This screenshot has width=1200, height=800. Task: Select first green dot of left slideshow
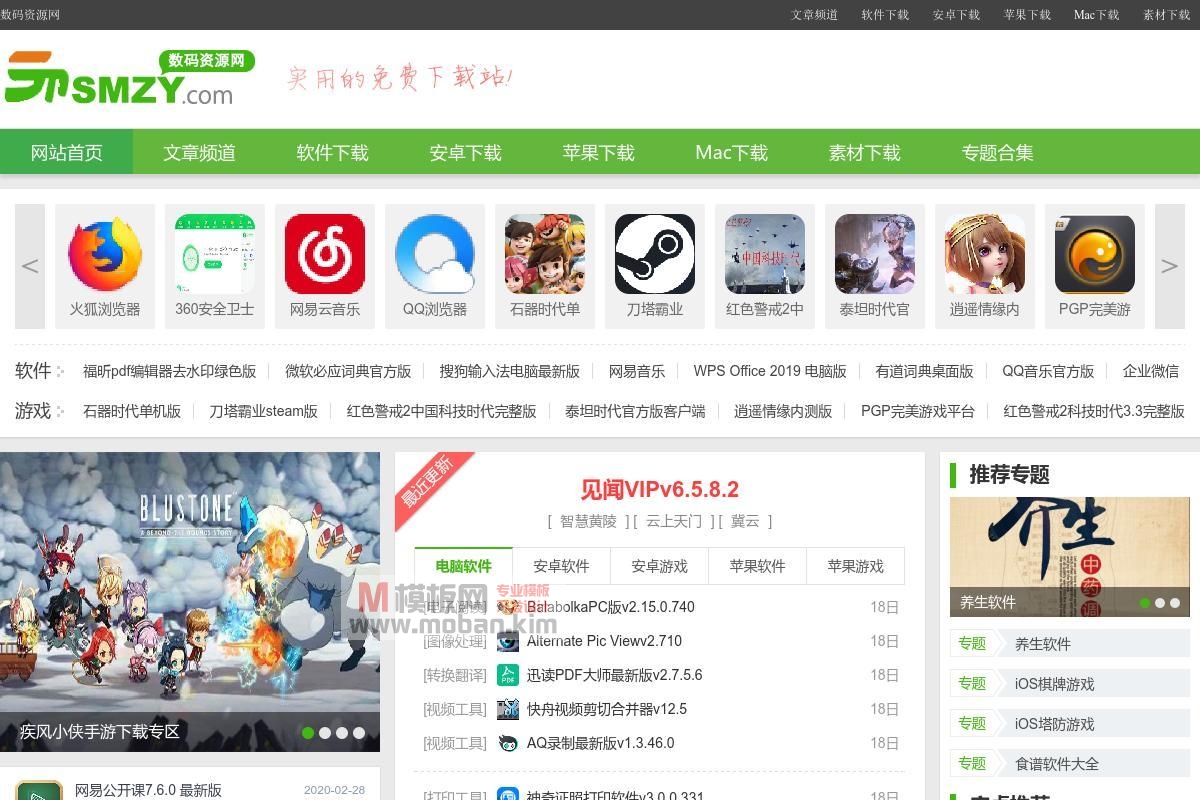point(308,733)
